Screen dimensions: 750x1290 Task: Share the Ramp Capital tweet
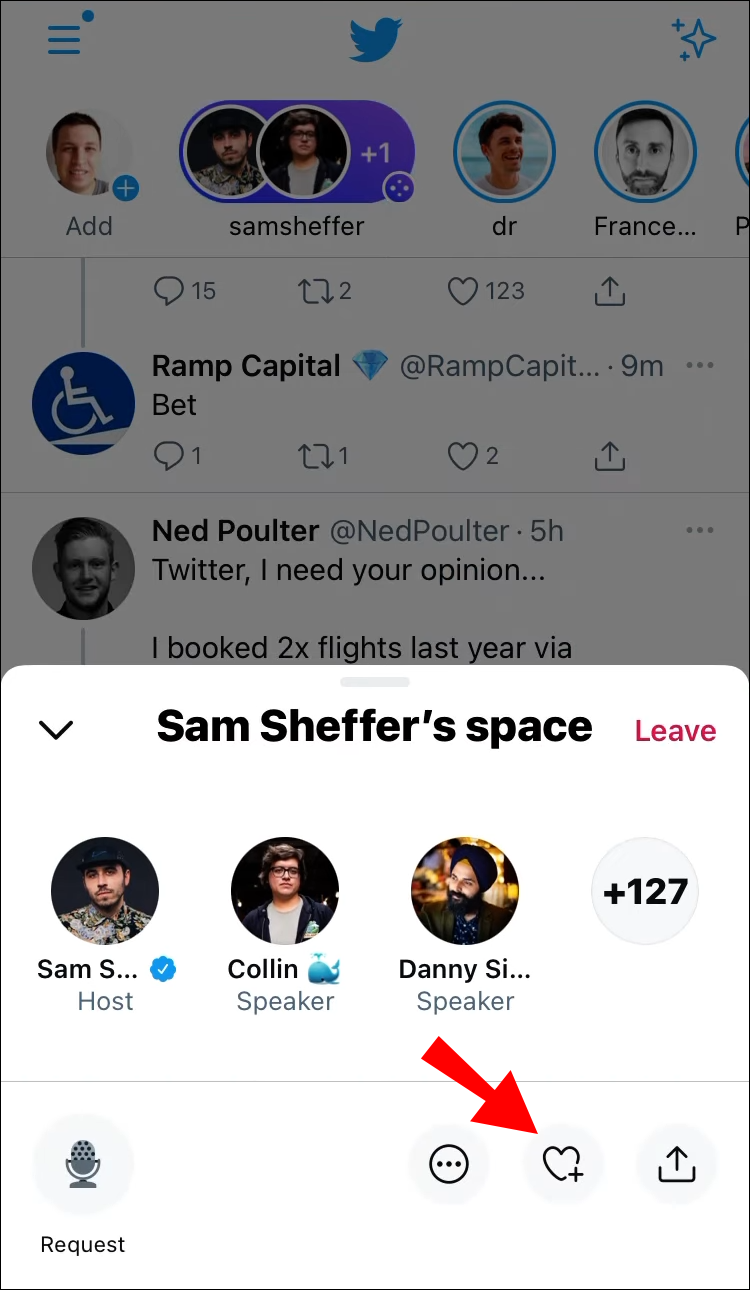point(609,456)
